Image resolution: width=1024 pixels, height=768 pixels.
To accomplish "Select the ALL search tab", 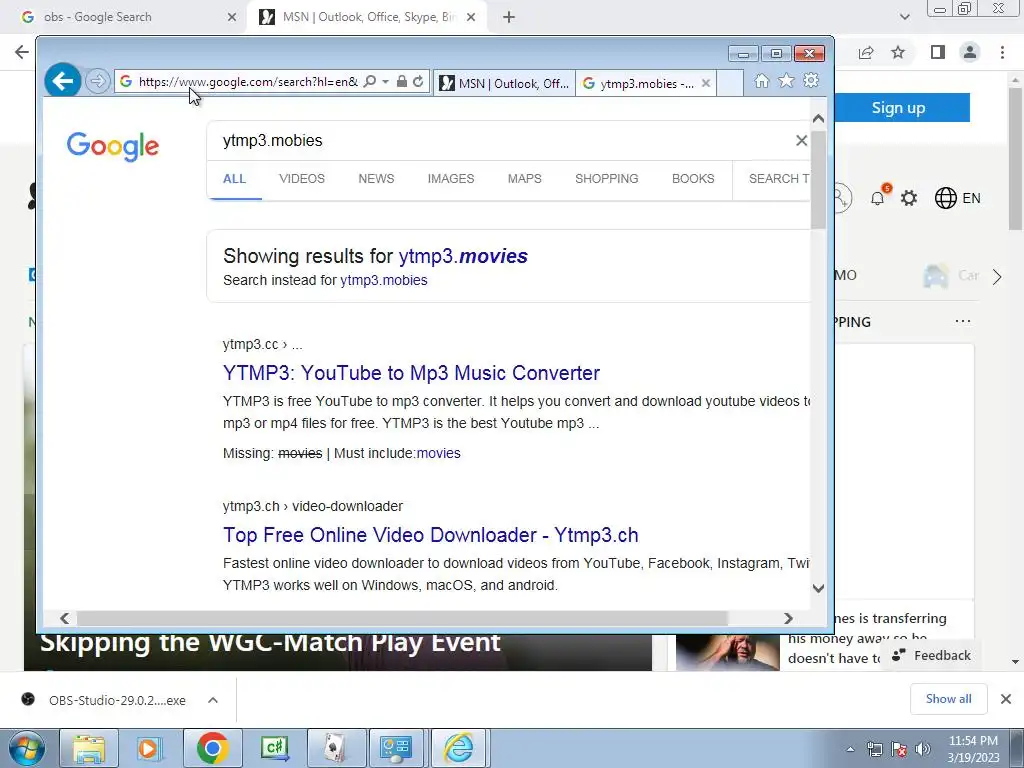I will (x=234, y=179).
